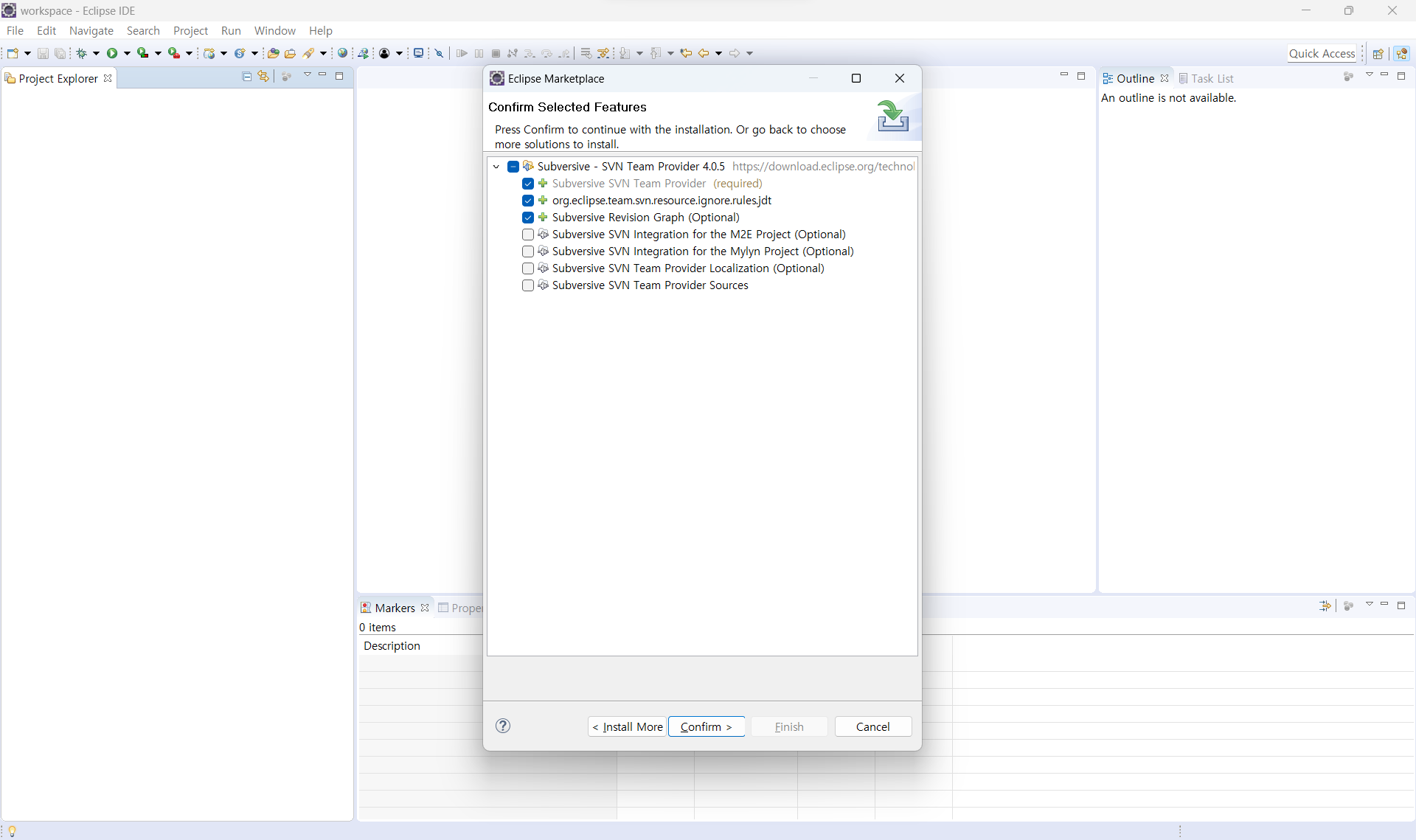1416x840 pixels.
Task: Click the light bulb status bar icon
Action: point(12,831)
